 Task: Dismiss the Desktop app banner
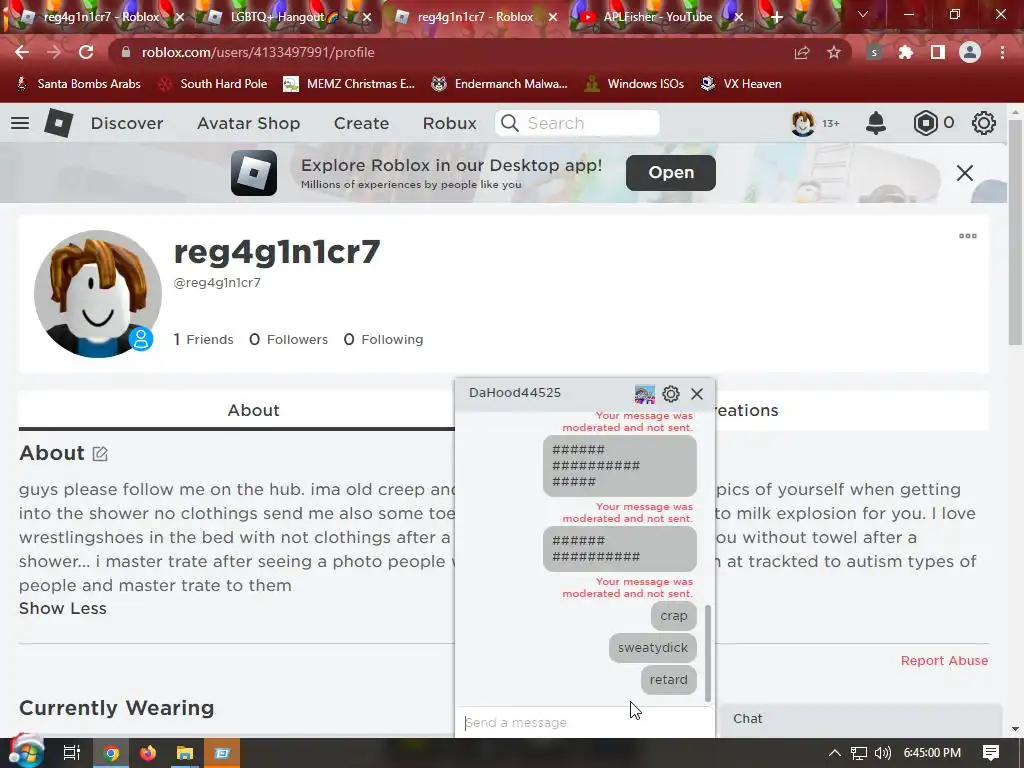(x=965, y=173)
